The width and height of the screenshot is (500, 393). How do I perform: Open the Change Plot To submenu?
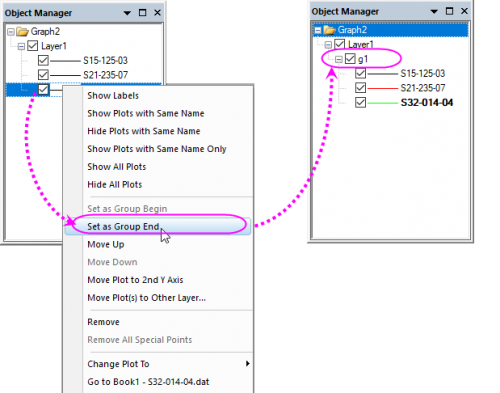158,364
